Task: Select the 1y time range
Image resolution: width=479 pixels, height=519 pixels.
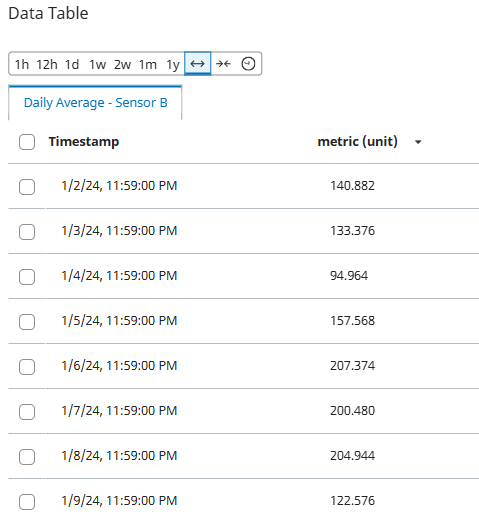Action: click(173, 64)
